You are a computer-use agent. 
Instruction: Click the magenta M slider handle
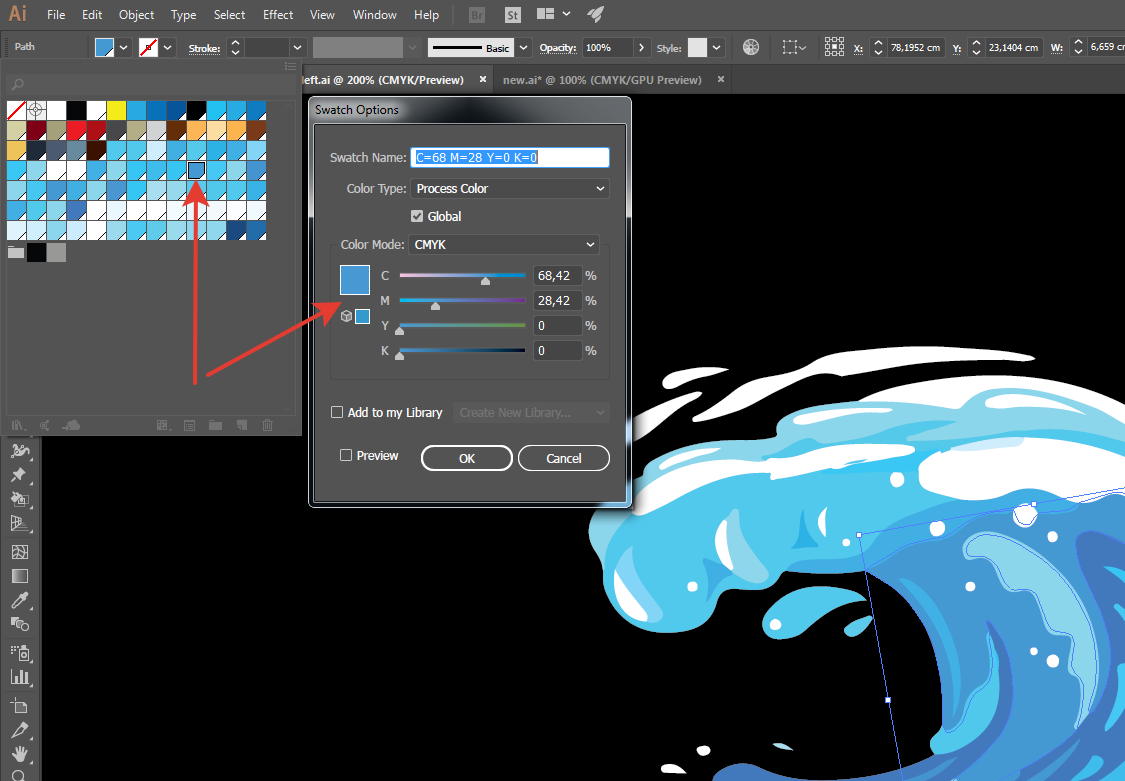436,306
